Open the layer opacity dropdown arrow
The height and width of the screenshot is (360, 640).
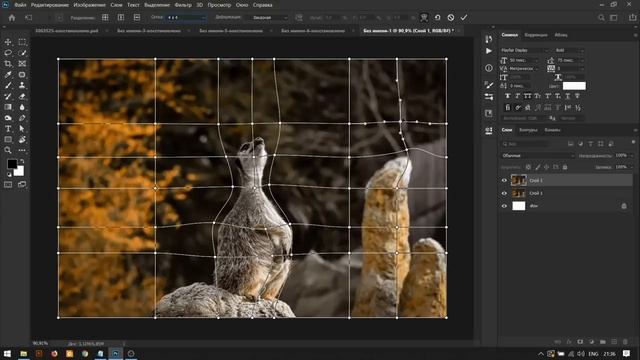tap(631, 156)
